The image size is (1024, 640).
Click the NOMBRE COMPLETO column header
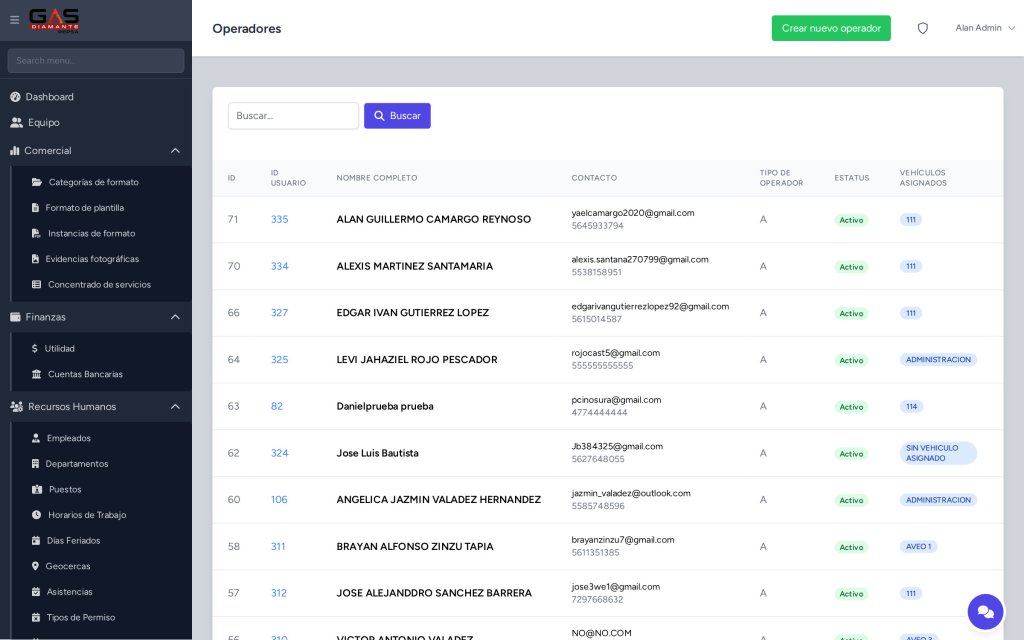click(377, 178)
